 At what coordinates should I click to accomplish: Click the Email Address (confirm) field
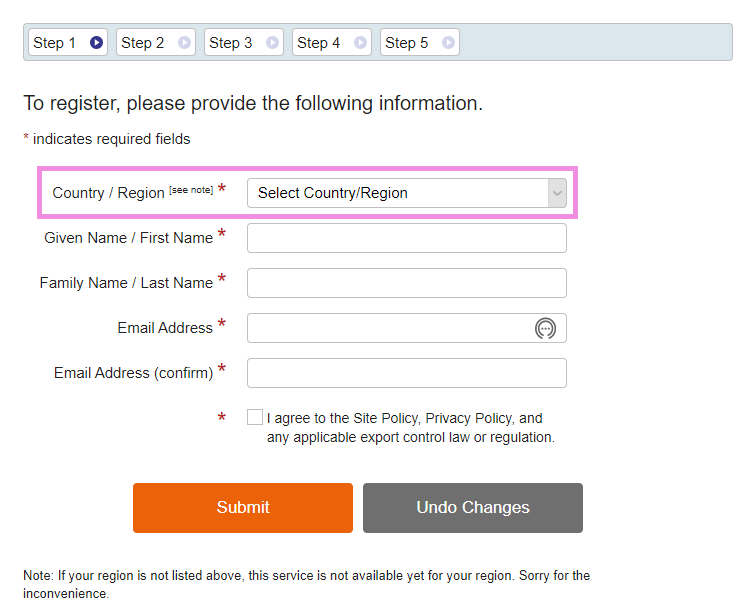406,373
